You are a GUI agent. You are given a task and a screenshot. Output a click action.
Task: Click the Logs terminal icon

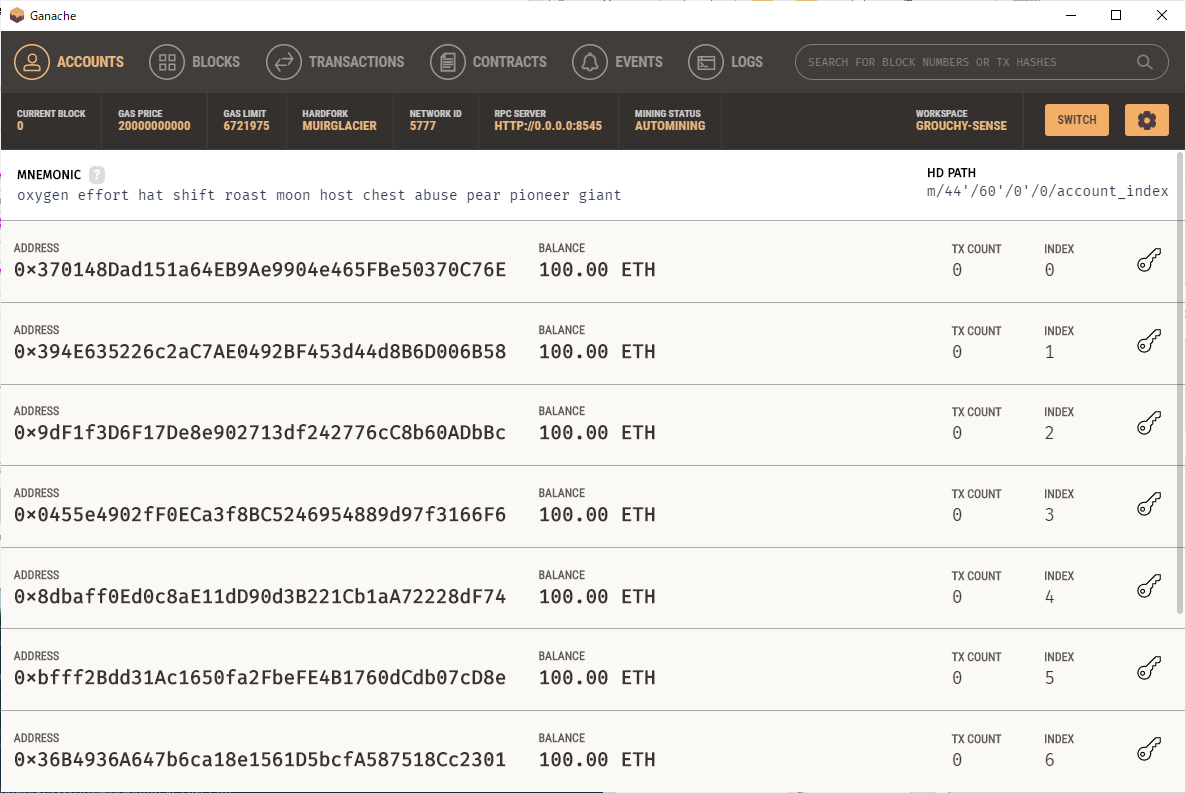point(706,62)
